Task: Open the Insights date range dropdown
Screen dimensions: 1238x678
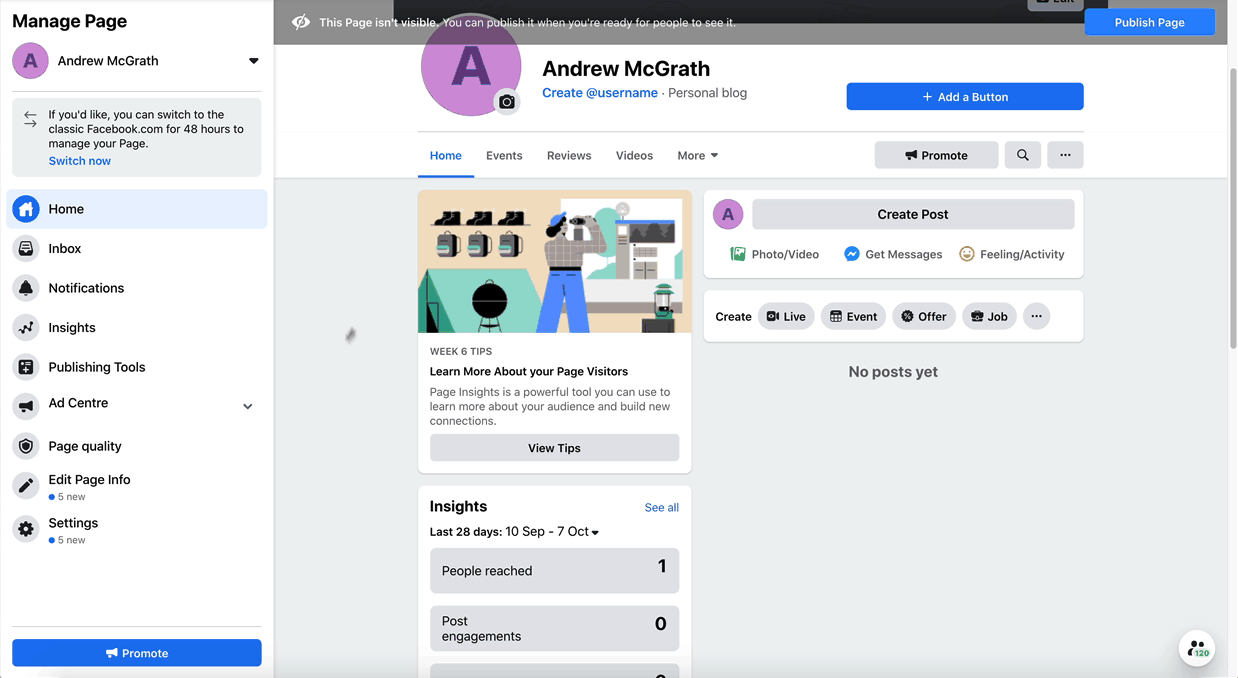Action: [x=595, y=532]
